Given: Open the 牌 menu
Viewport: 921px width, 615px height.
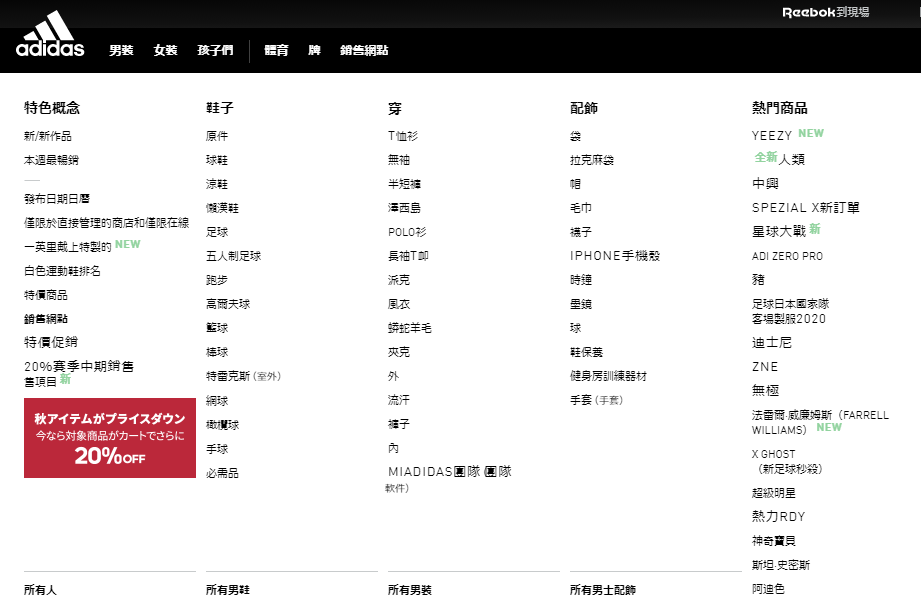Looking at the screenshot, I should 314,51.
